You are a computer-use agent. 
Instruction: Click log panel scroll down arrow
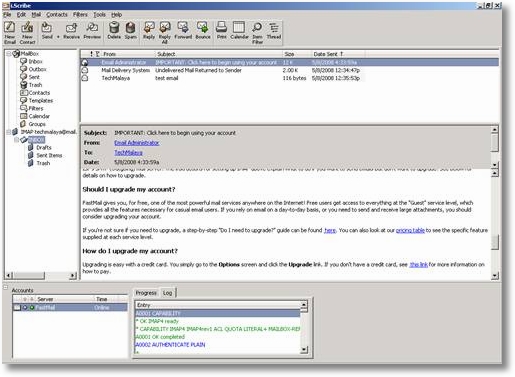tap(304, 349)
